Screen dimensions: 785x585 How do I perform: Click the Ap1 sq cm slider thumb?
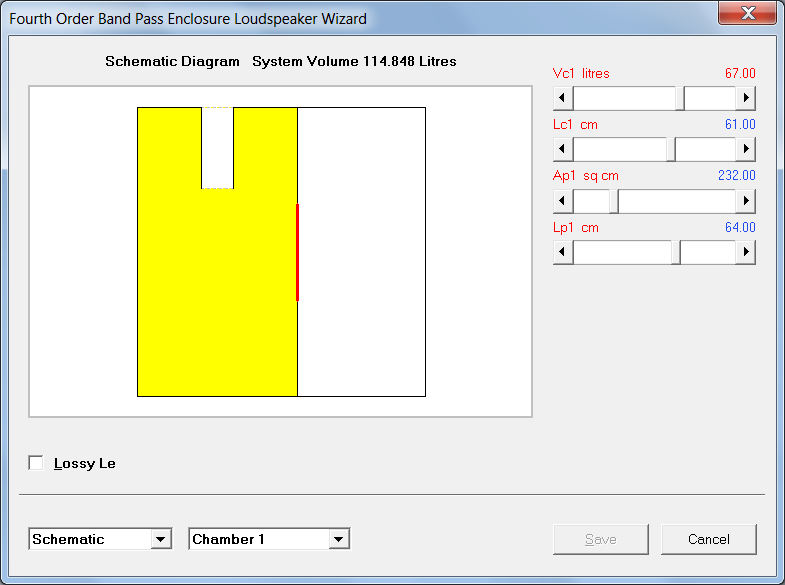614,201
